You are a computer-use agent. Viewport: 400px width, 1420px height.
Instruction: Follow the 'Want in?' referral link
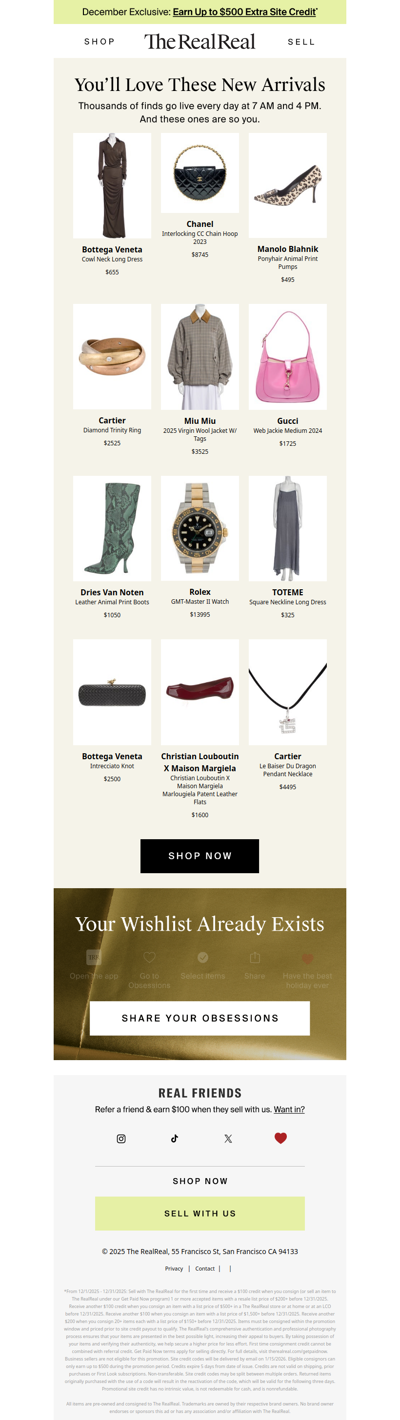coord(289,1109)
